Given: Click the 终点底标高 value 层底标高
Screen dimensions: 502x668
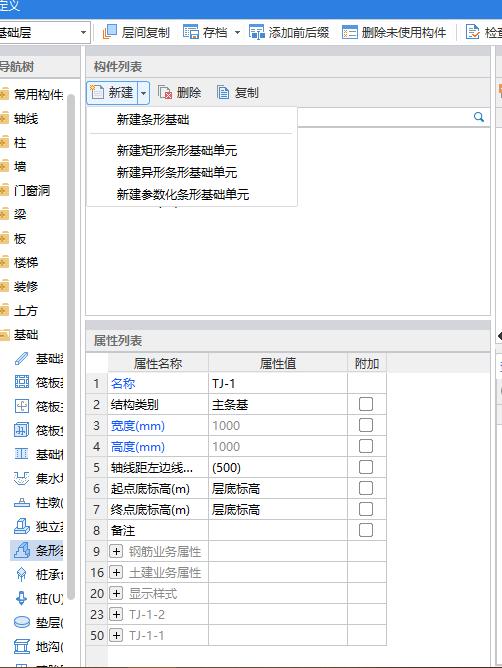Looking at the screenshot, I should pyautogui.click(x=277, y=510).
